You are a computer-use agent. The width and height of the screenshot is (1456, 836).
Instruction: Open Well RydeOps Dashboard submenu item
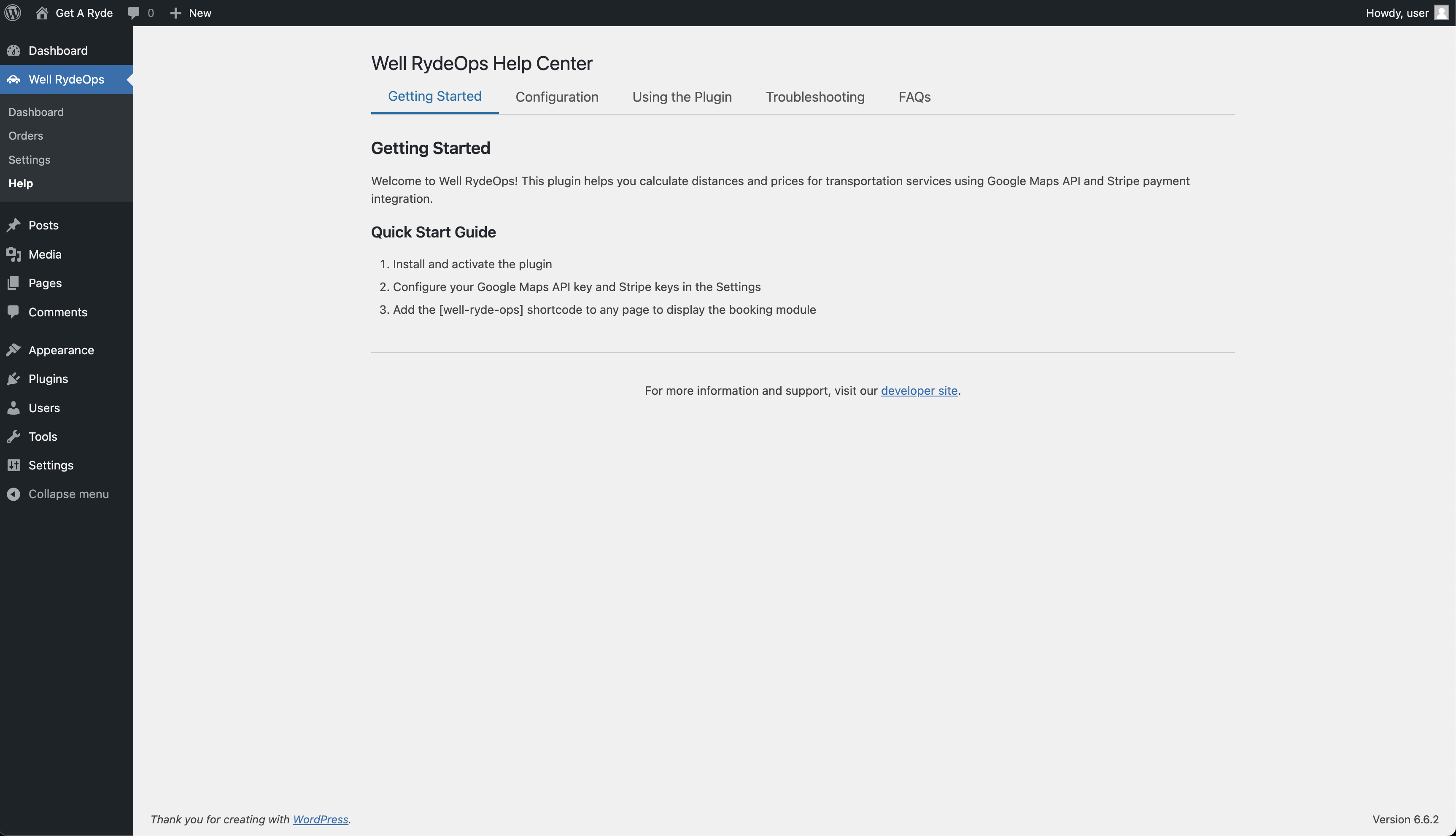[36, 112]
